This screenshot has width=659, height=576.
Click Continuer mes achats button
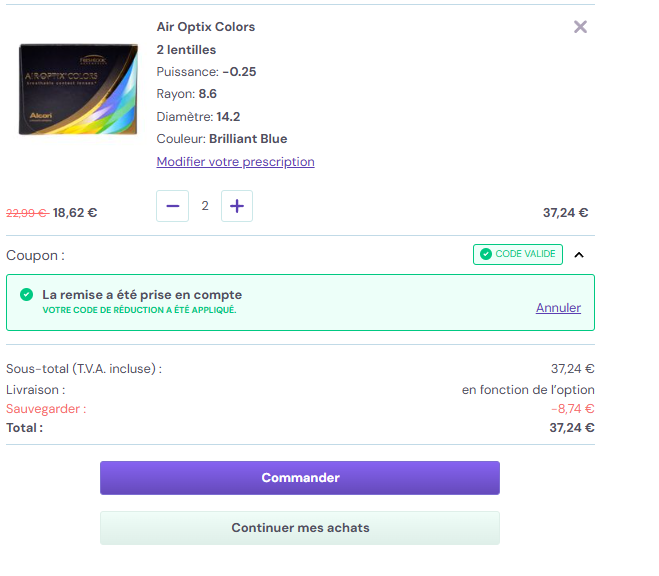(x=300, y=528)
